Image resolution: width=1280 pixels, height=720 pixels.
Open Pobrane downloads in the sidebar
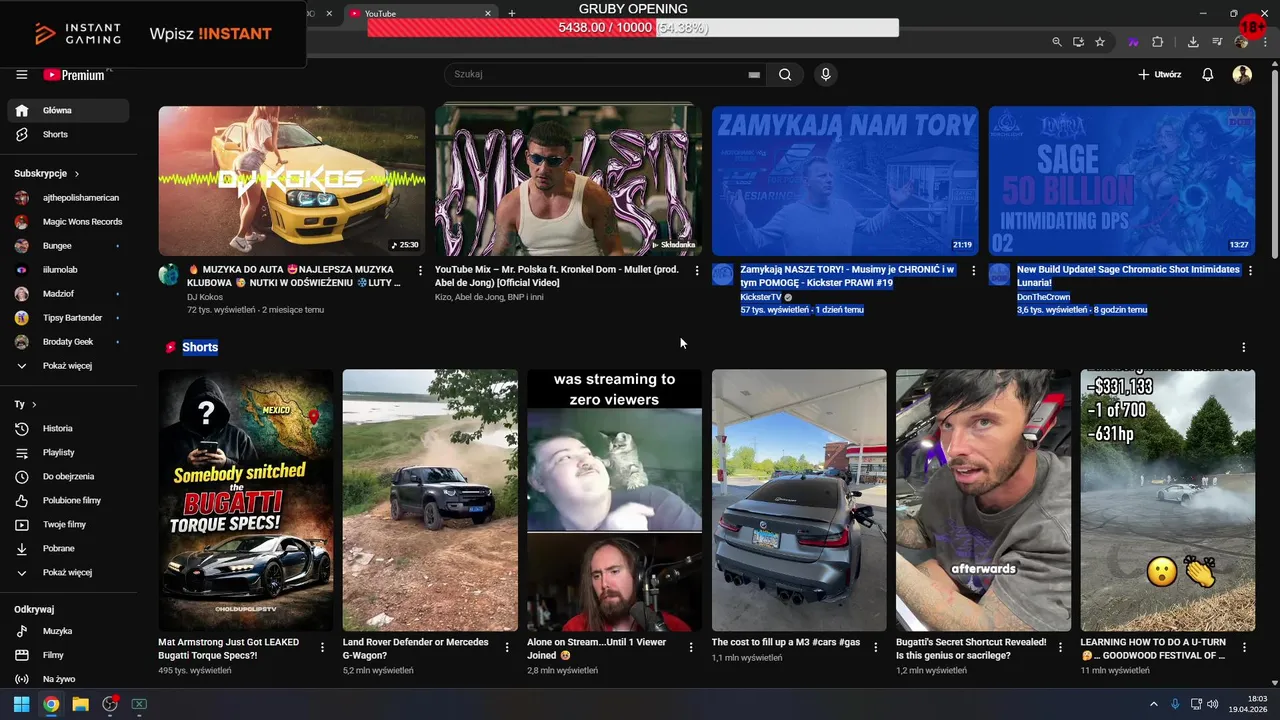[68, 549]
